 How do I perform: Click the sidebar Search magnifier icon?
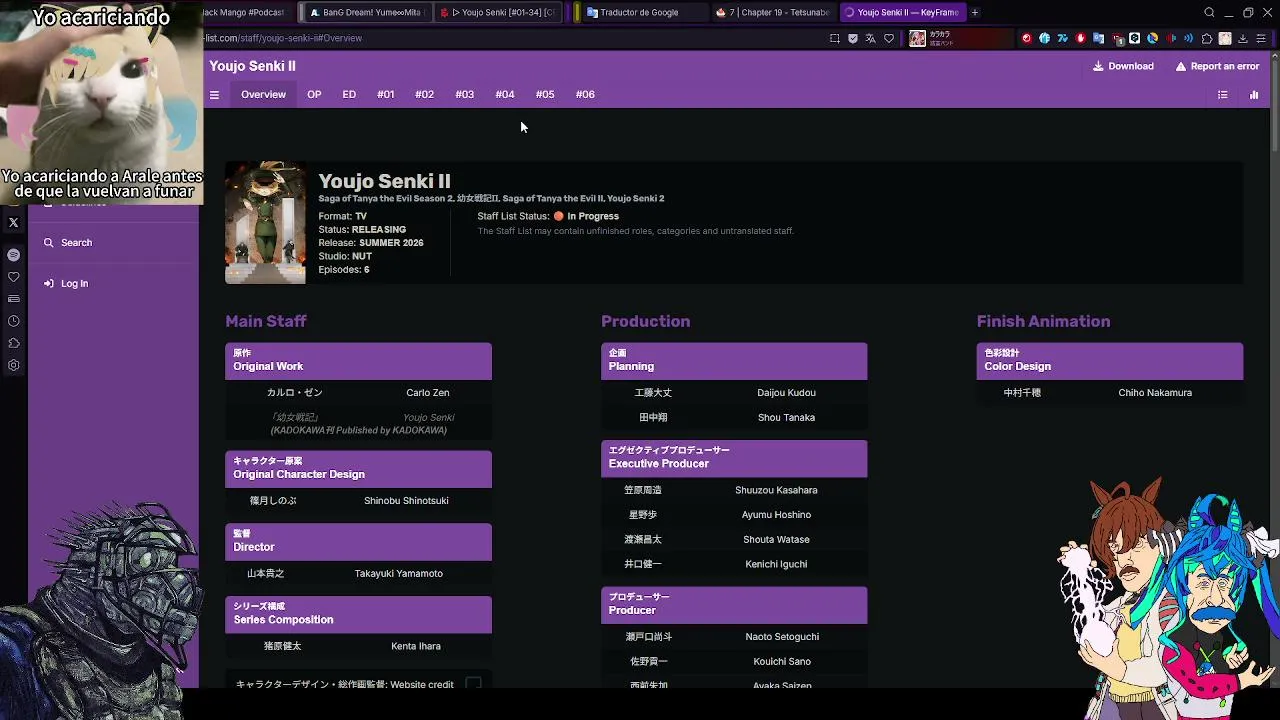click(49, 243)
